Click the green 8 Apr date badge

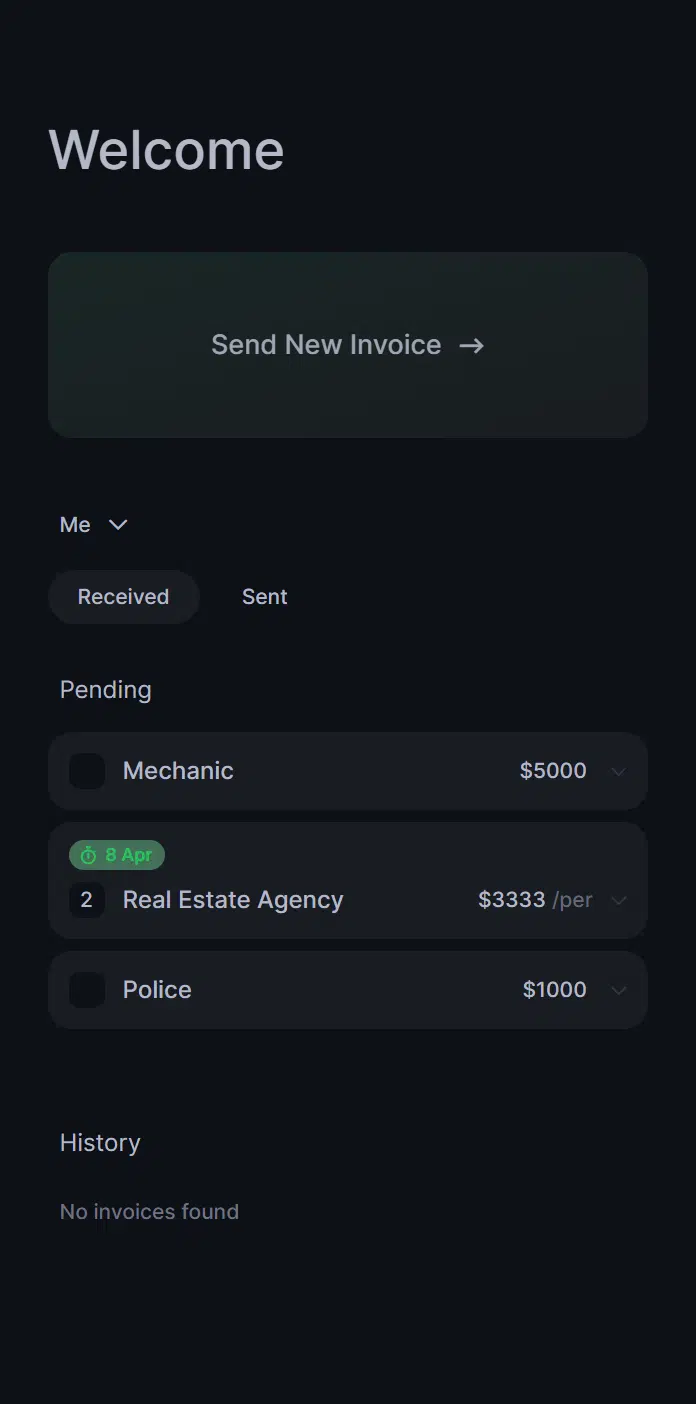click(117, 855)
